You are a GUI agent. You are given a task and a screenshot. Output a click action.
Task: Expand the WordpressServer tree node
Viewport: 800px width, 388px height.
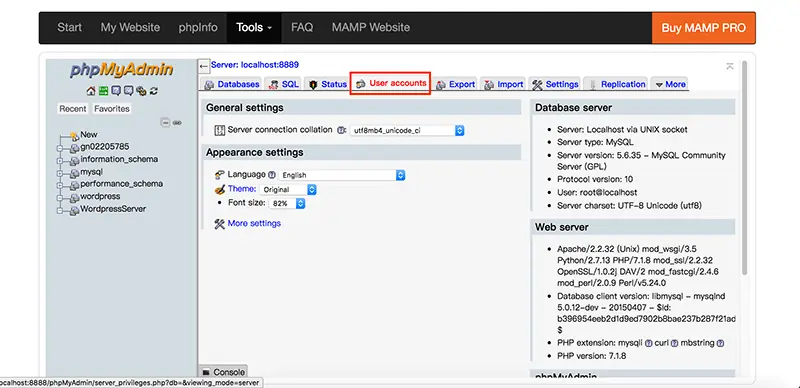[x=60, y=210]
